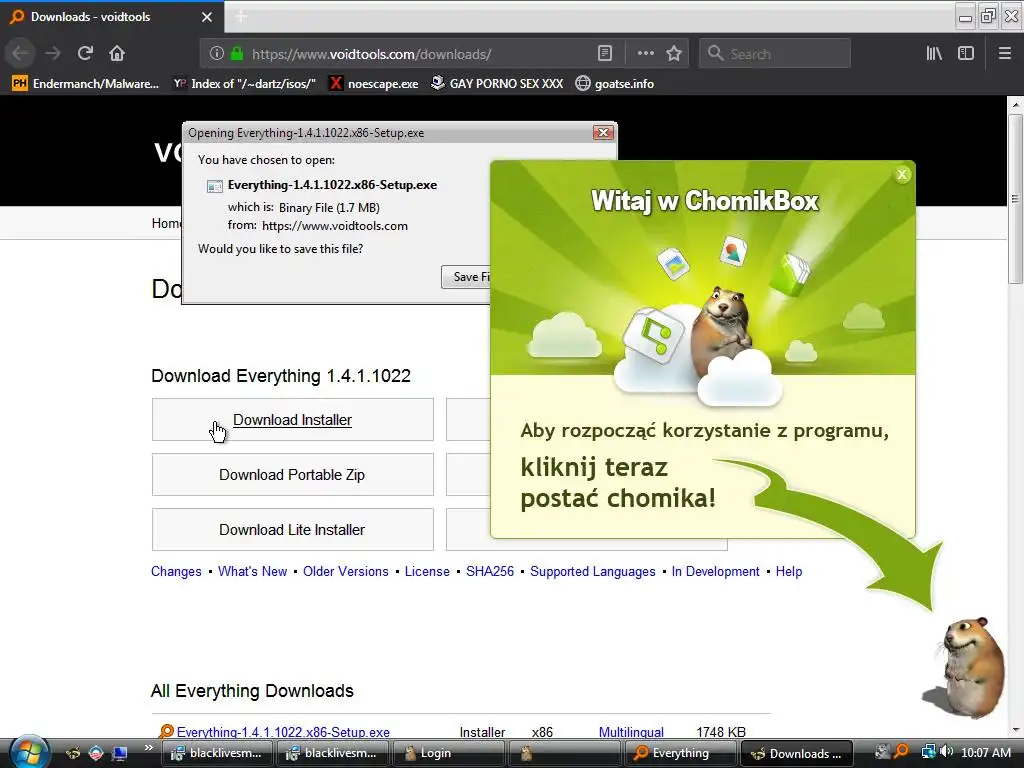
Task: Close the ChomikBox welcome popup
Action: 902,174
